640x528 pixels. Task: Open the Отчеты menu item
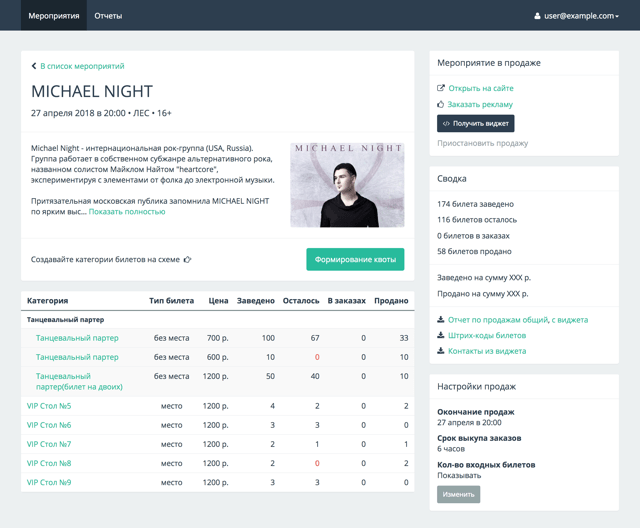pyautogui.click(x=108, y=16)
